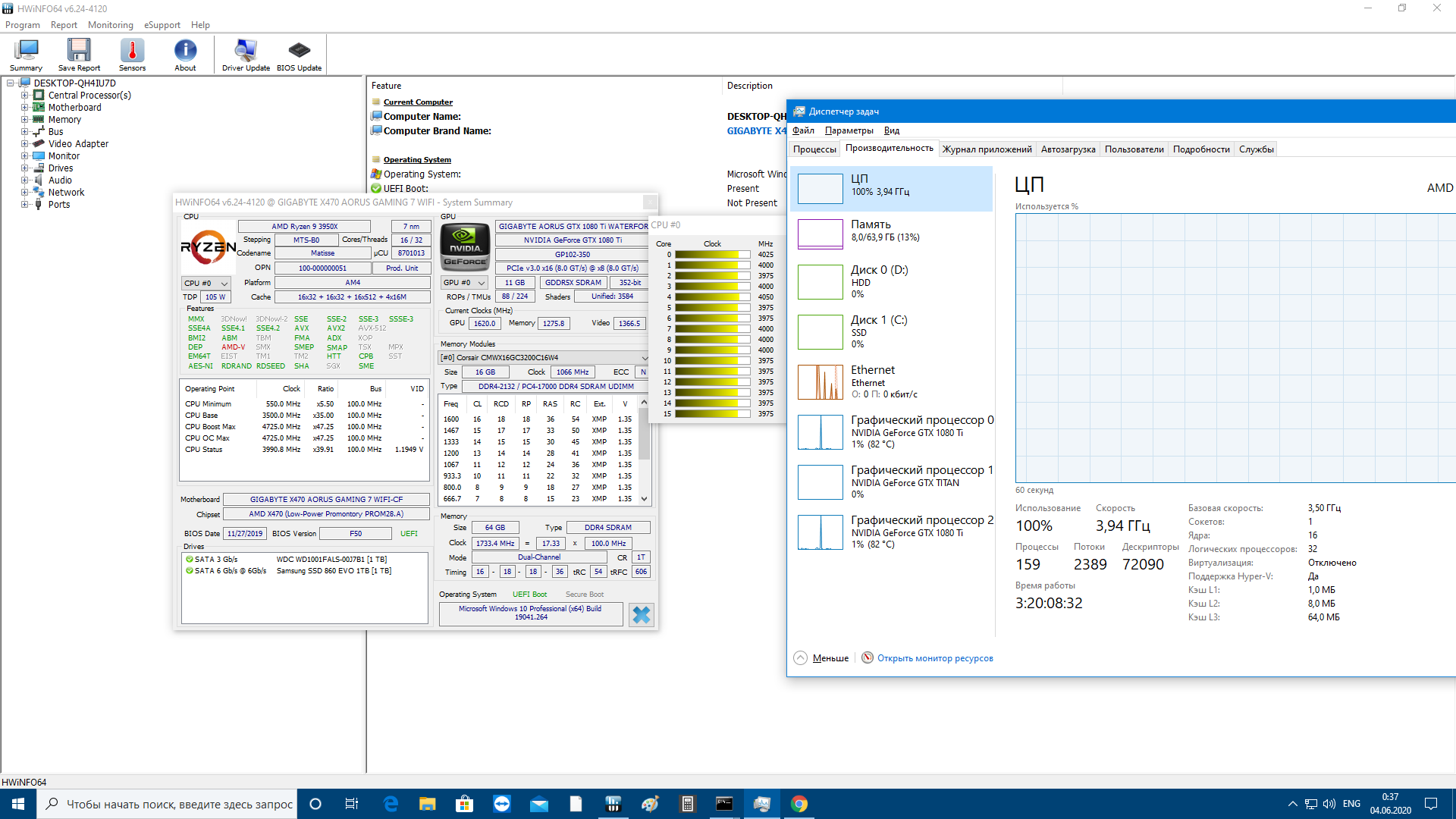1456x819 pixels.
Task: Open the Sensors thermometer icon
Action: (x=132, y=55)
